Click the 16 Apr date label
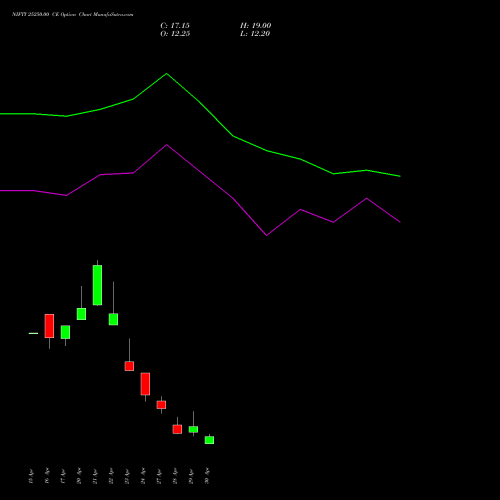 point(47,476)
